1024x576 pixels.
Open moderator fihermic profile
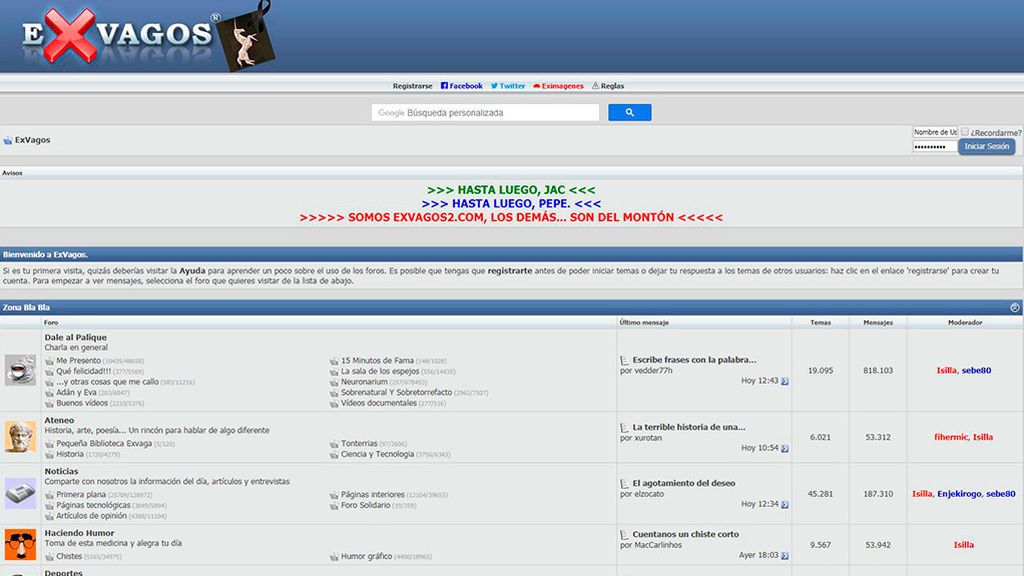(951, 437)
